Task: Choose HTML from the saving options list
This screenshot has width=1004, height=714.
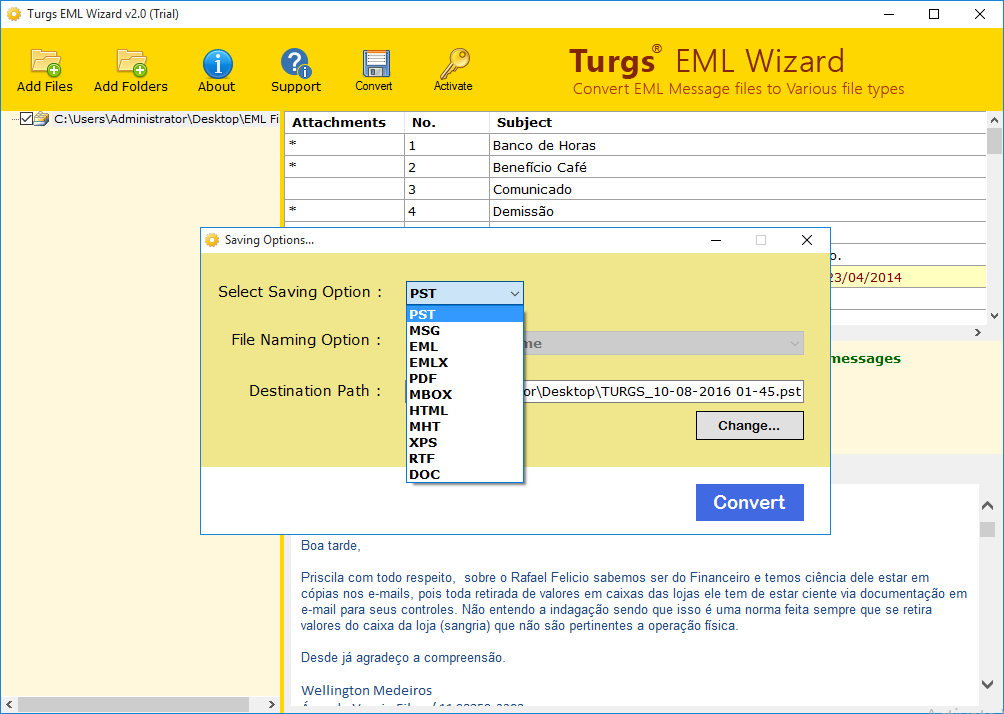Action: [x=465, y=410]
